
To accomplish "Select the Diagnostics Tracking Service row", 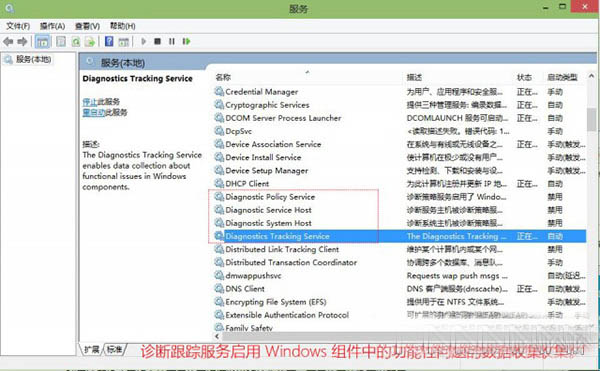I will point(399,236).
